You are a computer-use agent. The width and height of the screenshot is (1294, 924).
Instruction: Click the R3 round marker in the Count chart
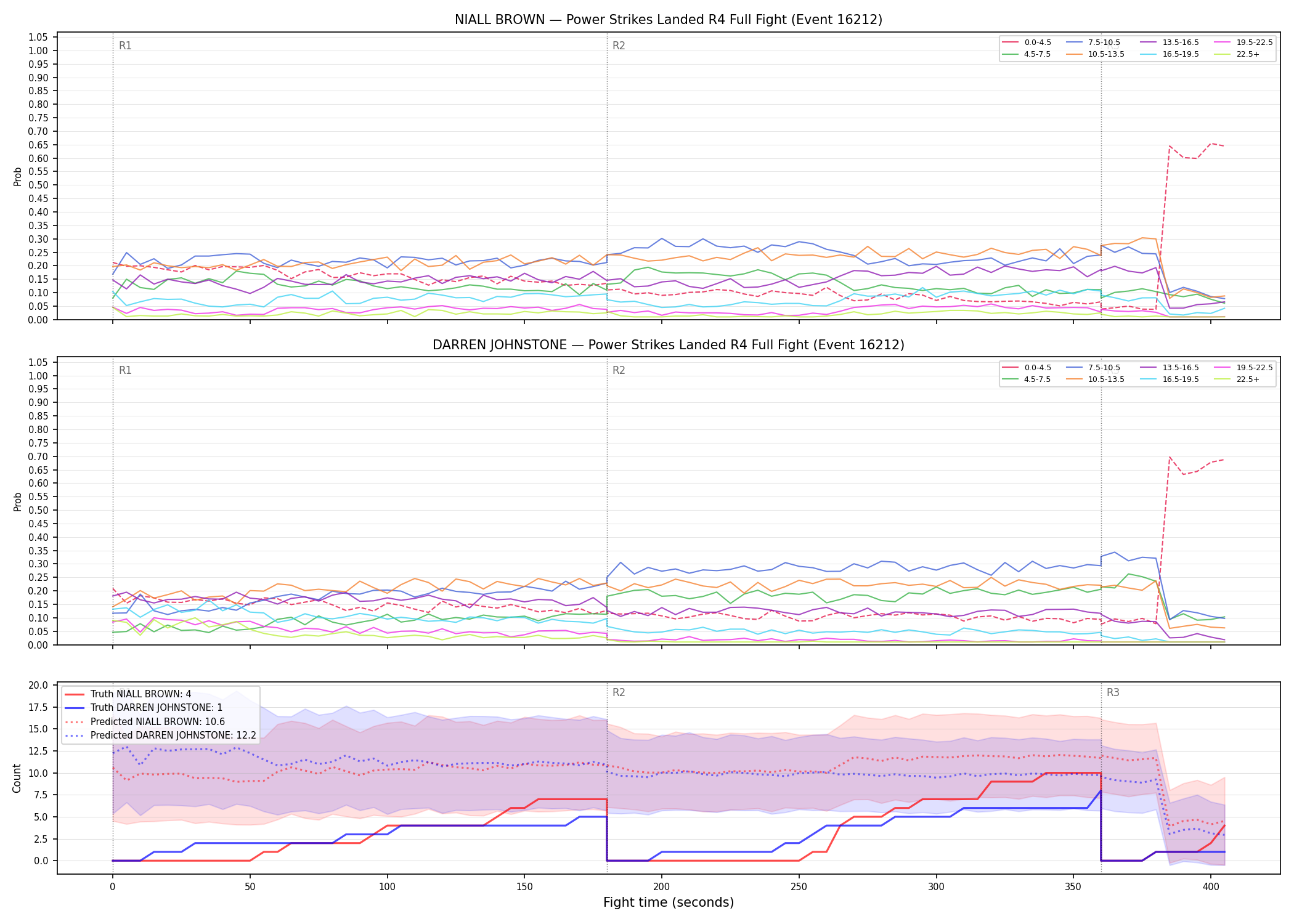coord(1113,693)
